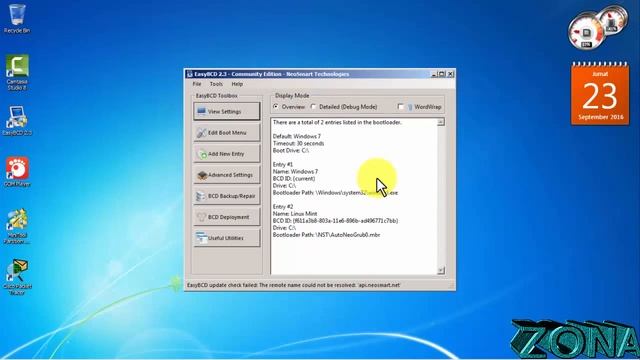Open Useful Utilities section
The height and width of the screenshot is (360, 640).
pos(227,238)
